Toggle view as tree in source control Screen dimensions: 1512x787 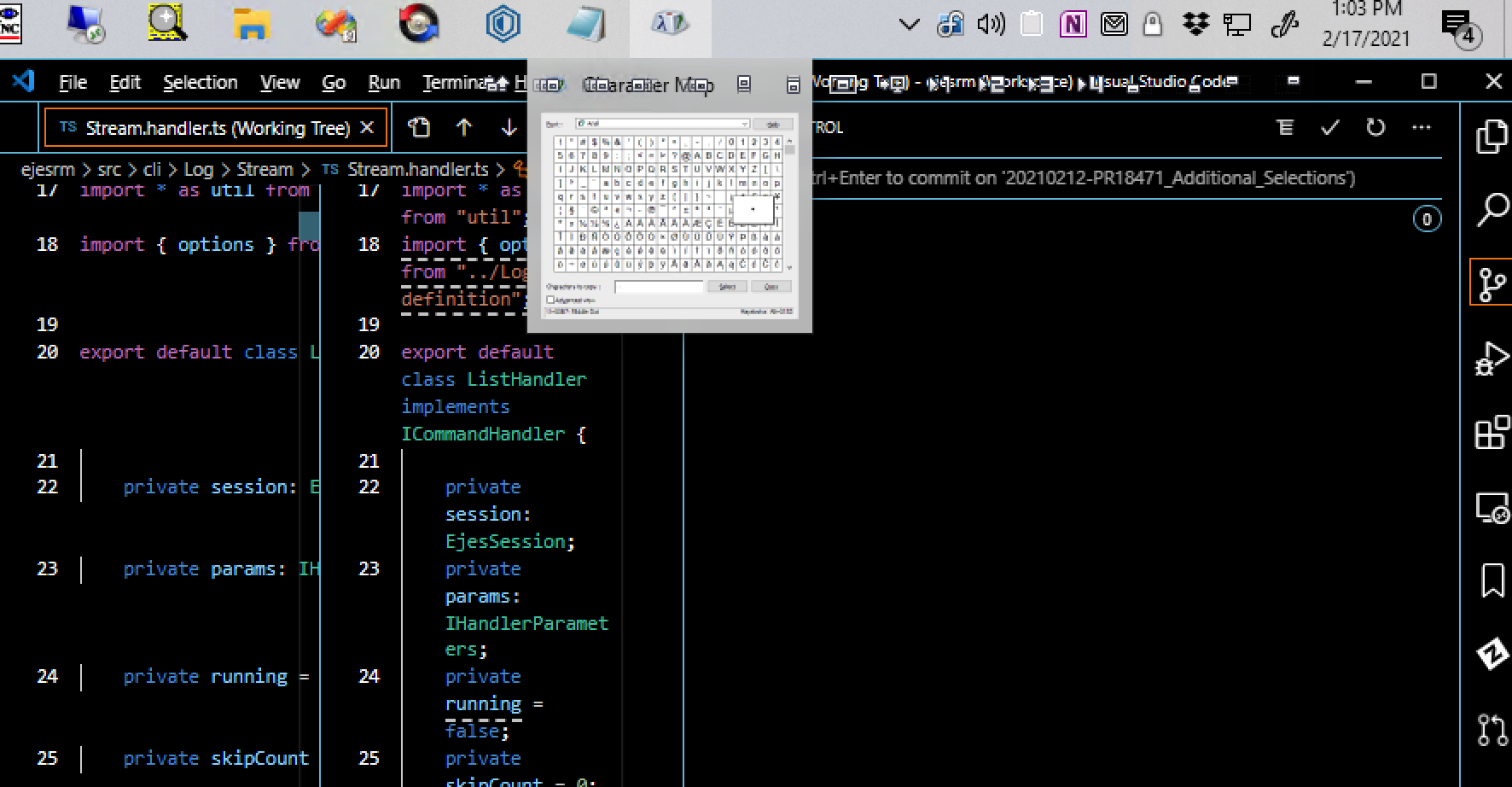pos(1285,128)
